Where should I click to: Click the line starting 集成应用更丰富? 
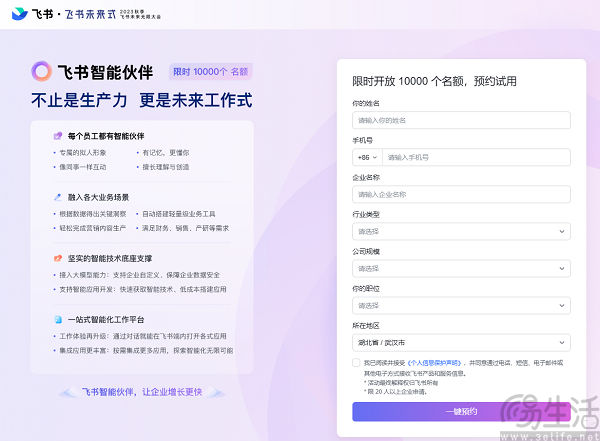click(146, 350)
